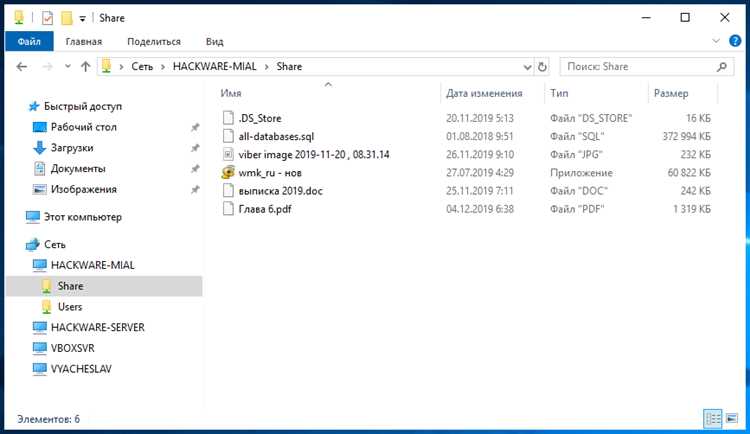
Task: Click the size 372 994 КБ cell
Action: [x=686, y=136]
